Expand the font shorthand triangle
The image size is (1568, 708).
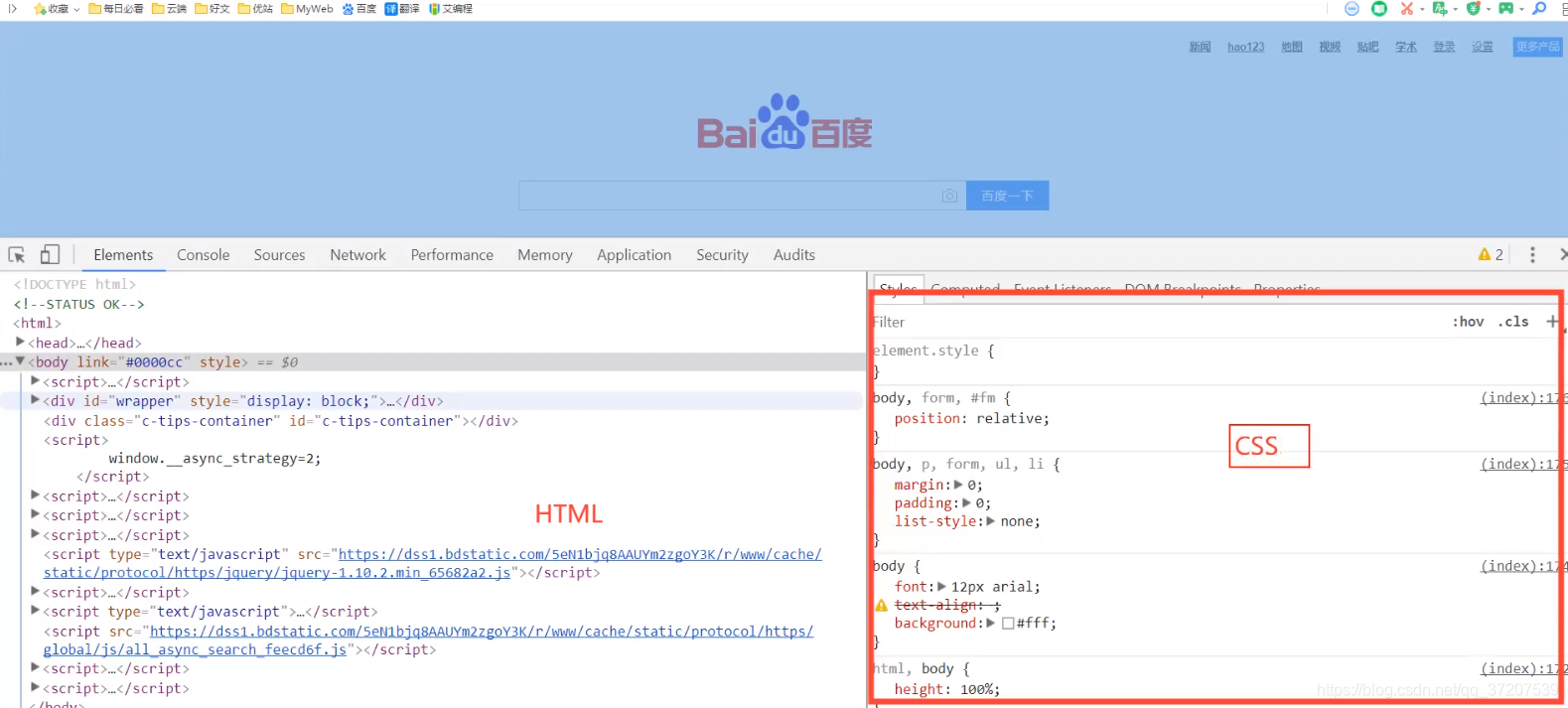942,586
